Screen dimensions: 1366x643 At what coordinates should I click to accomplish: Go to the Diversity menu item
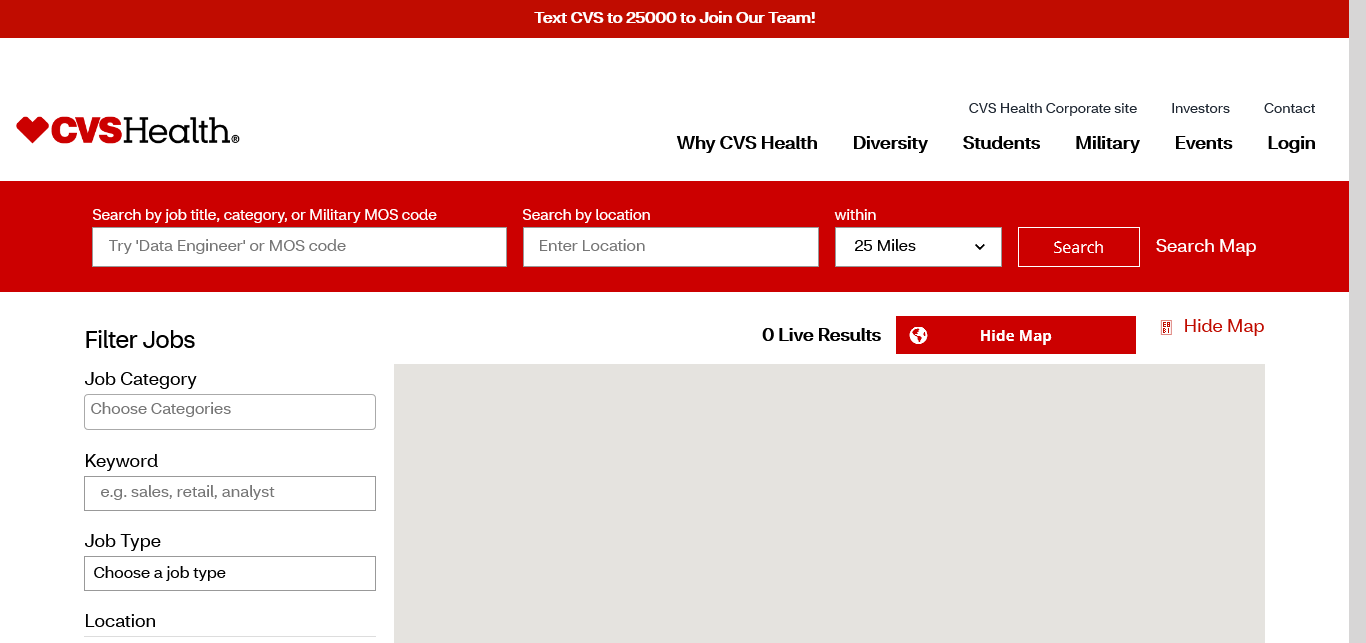pos(889,143)
